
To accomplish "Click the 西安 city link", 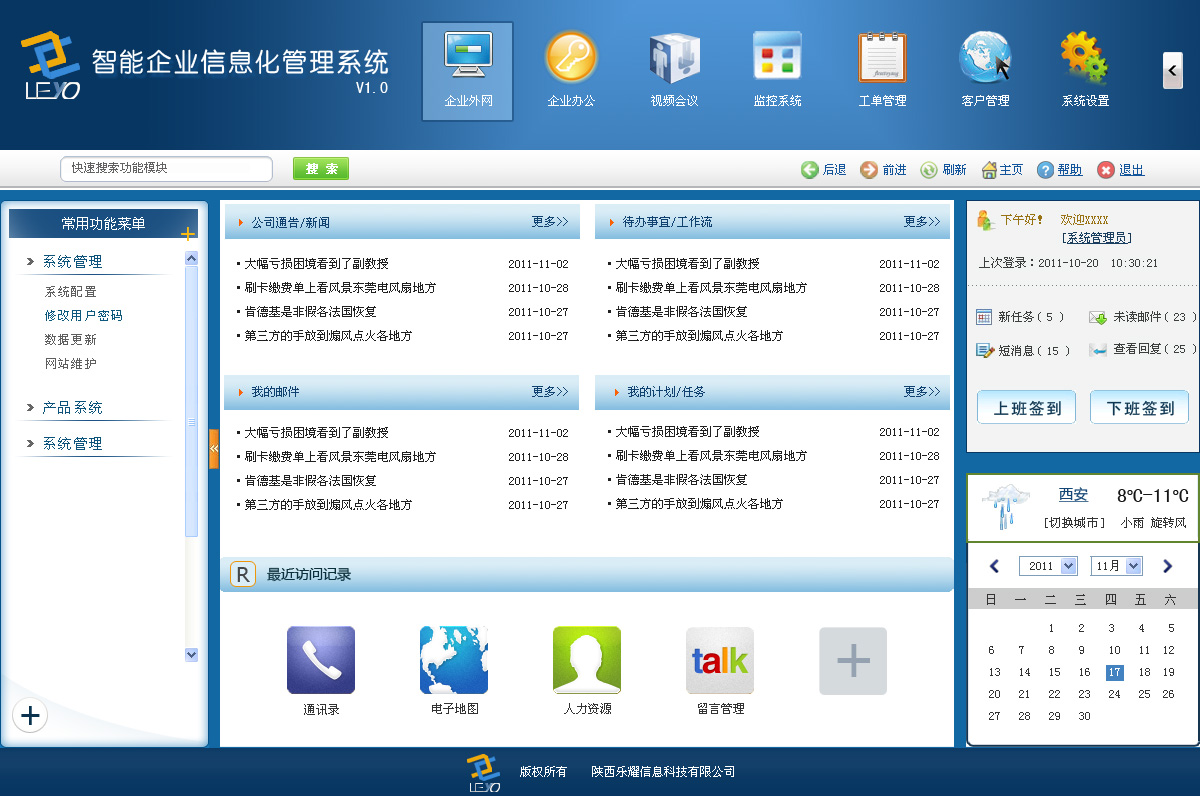I will coord(1074,495).
